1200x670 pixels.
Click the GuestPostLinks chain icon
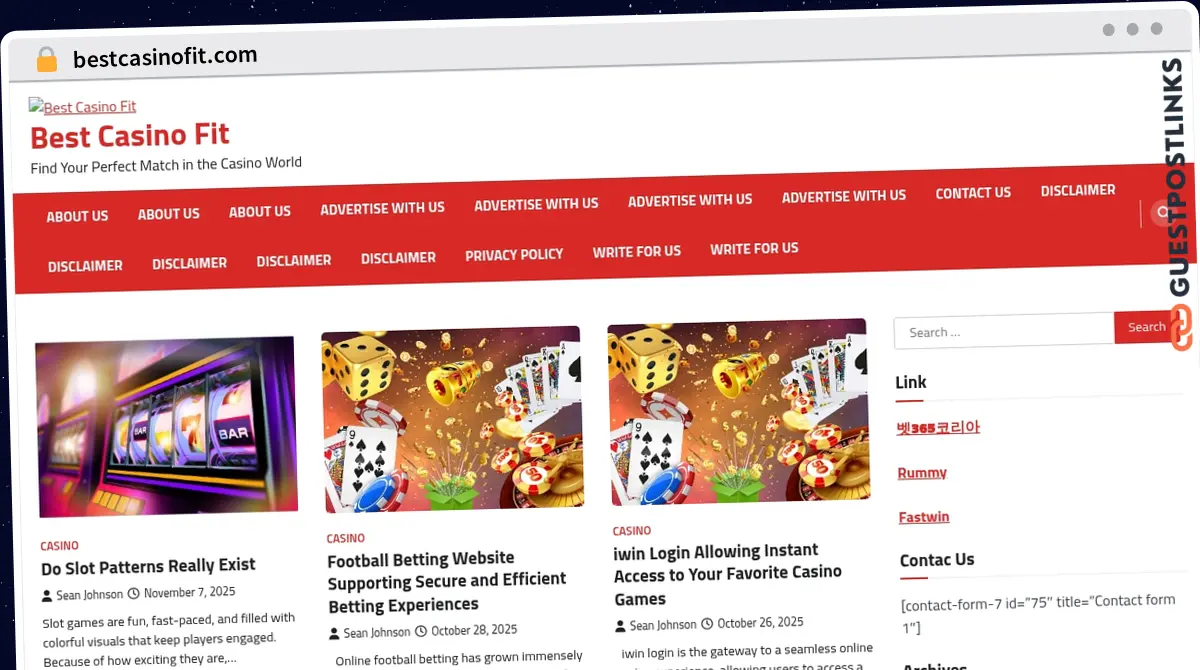[1181, 328]
